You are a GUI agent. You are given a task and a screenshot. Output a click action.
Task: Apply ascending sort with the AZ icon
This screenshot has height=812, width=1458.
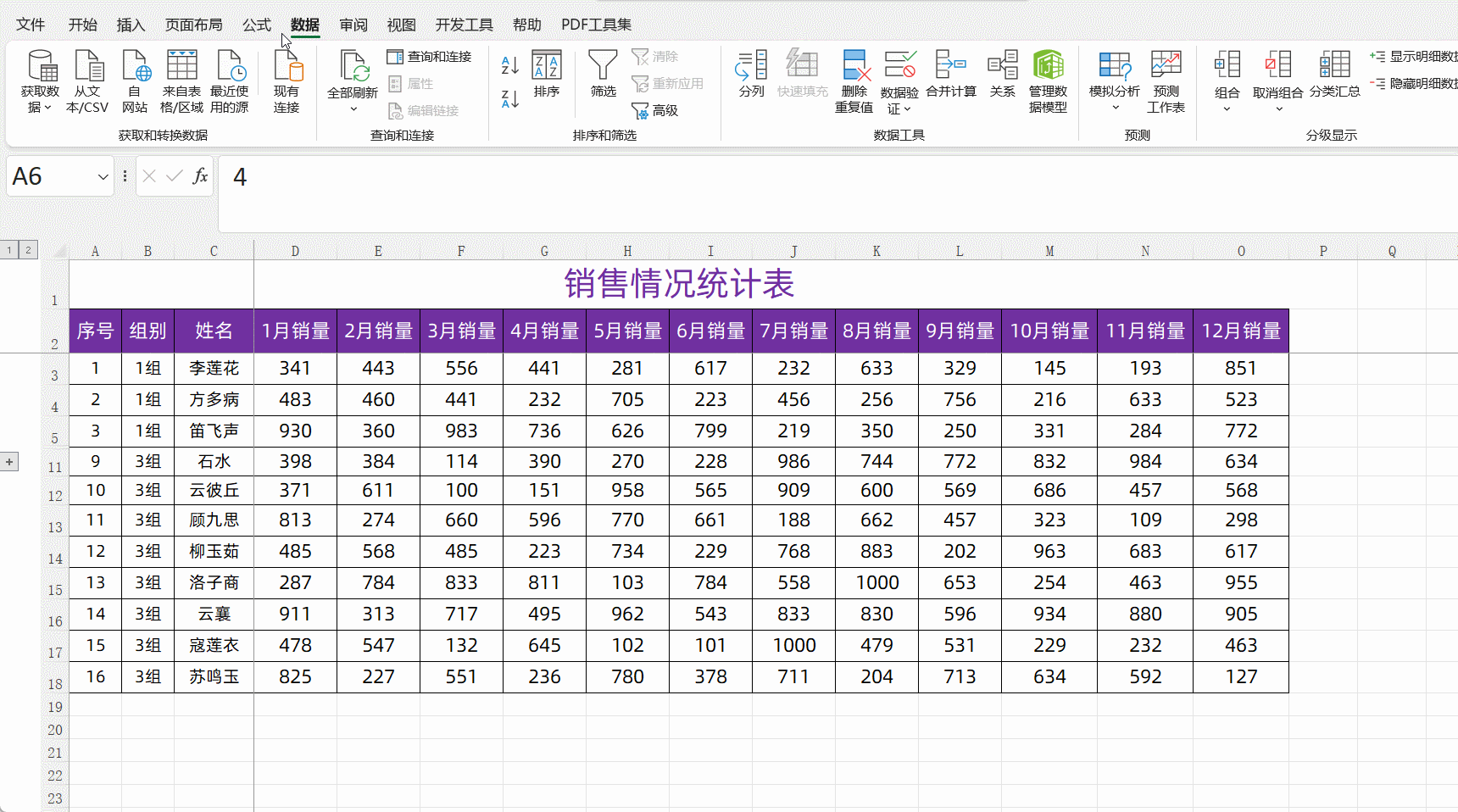(509, 64)
